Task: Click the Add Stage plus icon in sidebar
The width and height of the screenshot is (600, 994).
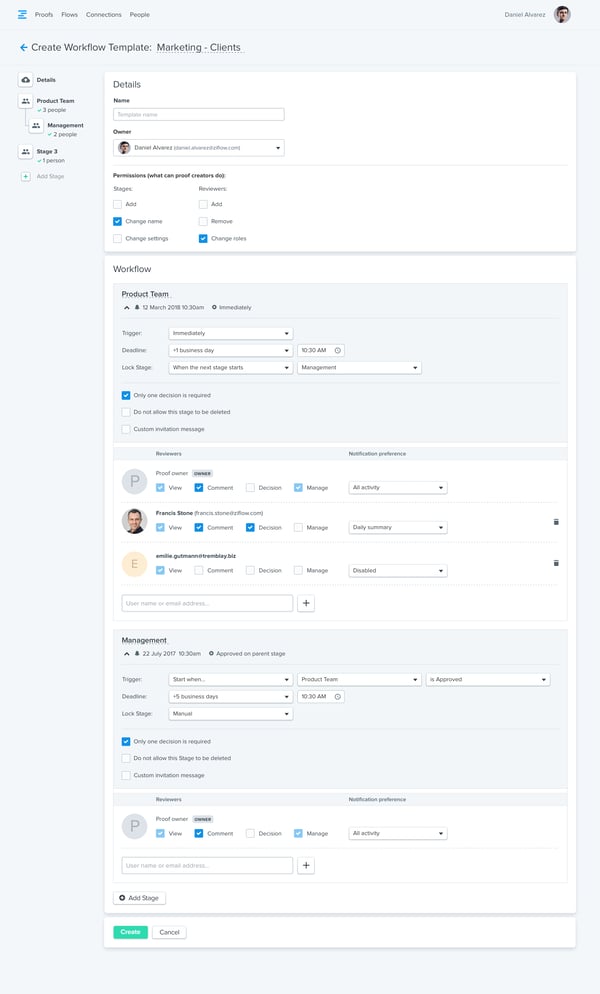Action: coord(25,176)
